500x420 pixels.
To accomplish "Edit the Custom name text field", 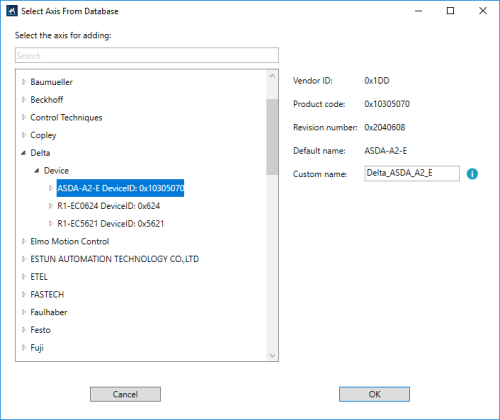I will coord(412,173).
